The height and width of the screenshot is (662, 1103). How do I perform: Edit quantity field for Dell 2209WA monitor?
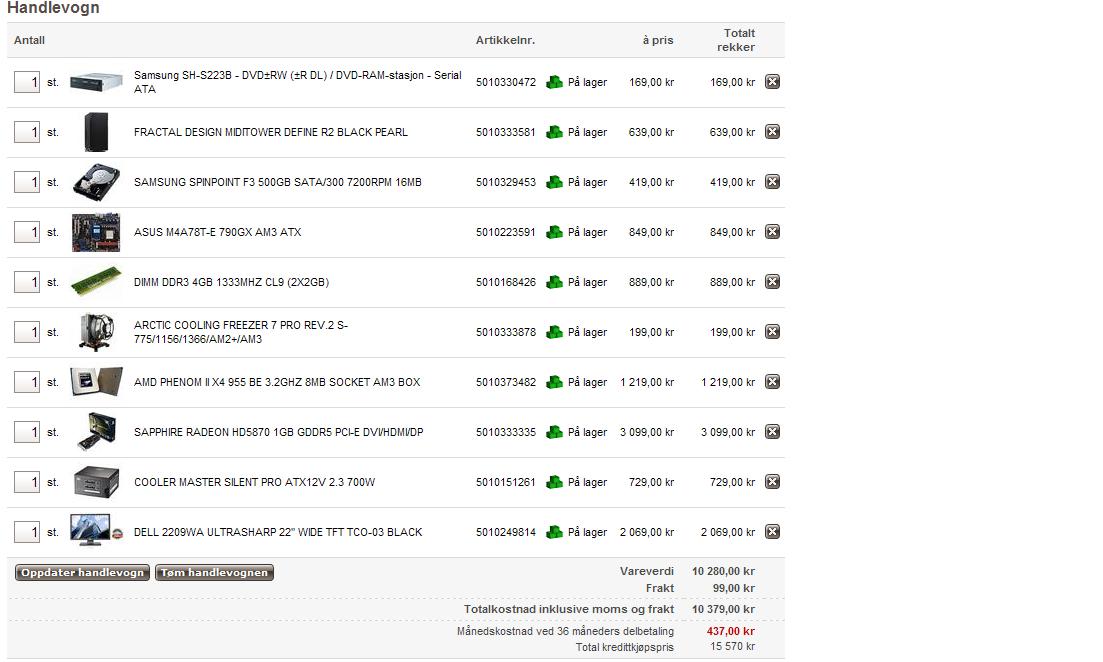pos(27,532)
